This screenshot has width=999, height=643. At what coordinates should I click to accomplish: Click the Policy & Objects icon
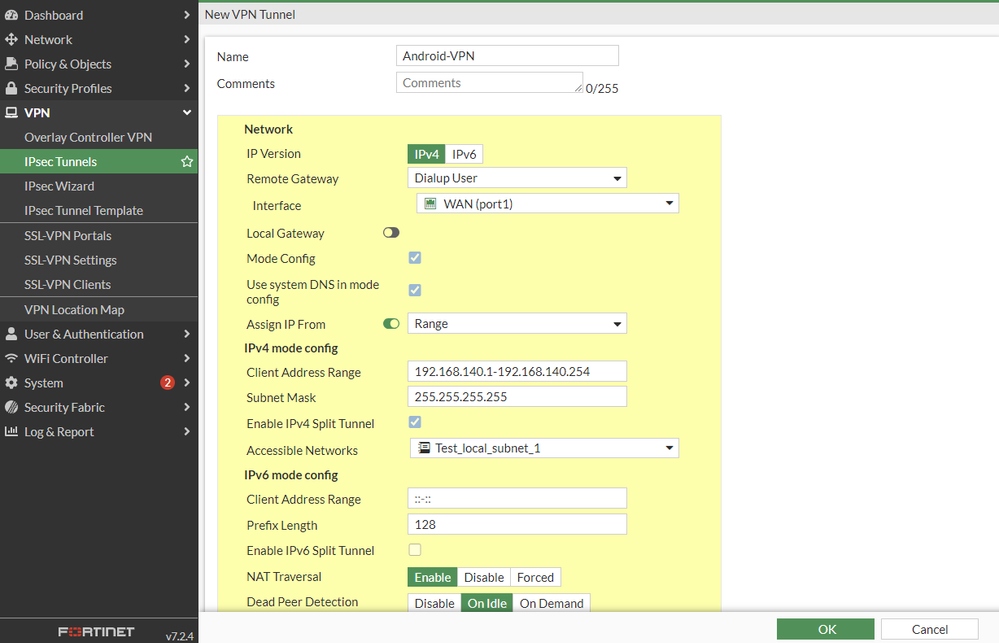(x=11, y=64)
